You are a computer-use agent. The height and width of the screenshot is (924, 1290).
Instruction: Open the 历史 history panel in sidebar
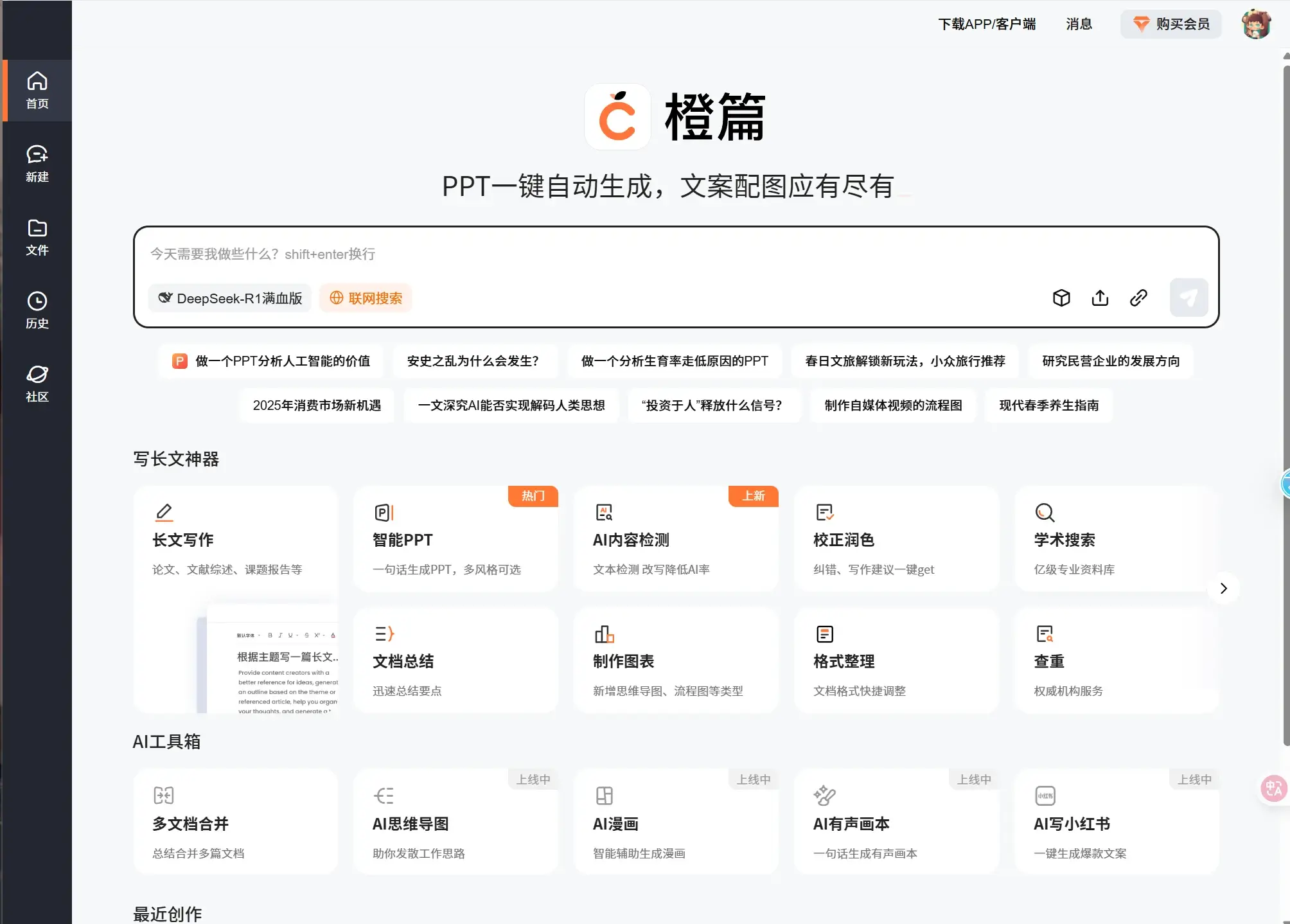pos(37,311)
